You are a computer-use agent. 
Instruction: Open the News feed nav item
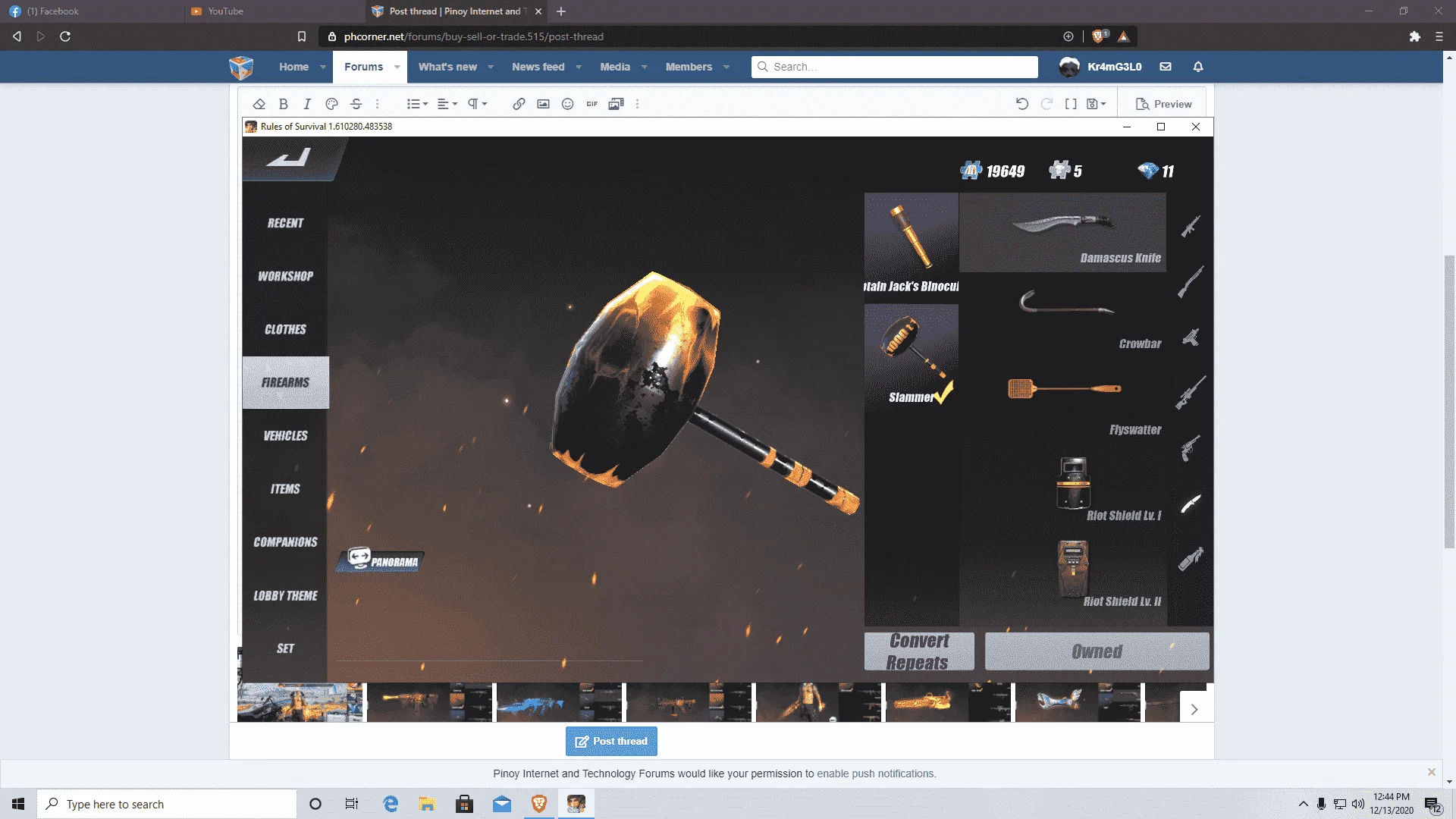click(x=538, y=67)
